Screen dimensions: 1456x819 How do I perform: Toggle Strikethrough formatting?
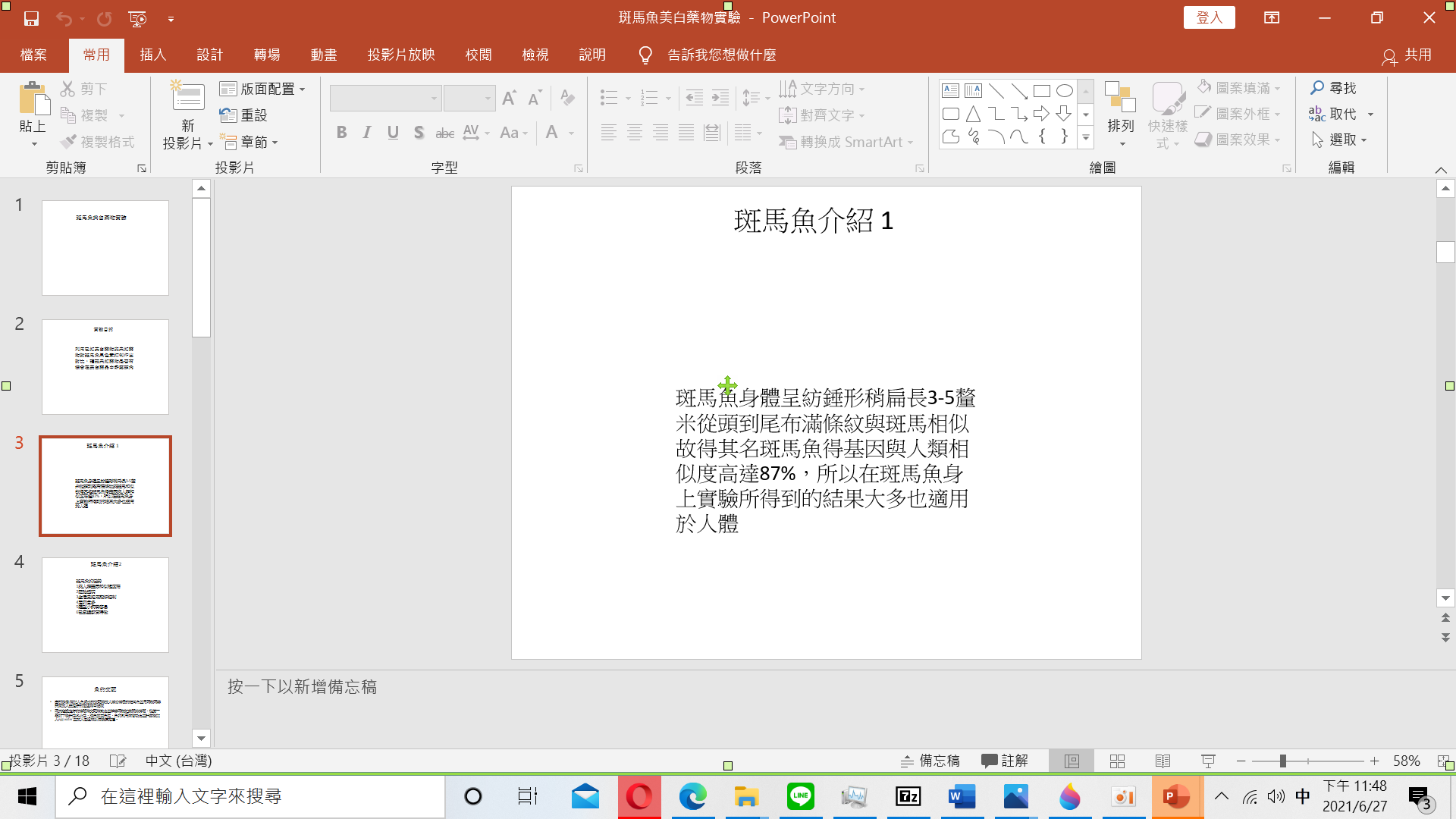point(444,133)
